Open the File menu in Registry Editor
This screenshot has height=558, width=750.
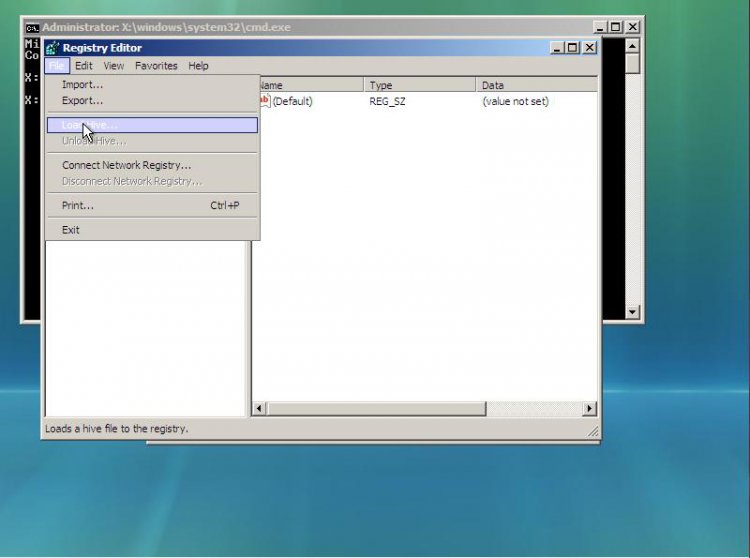[57, 66]
